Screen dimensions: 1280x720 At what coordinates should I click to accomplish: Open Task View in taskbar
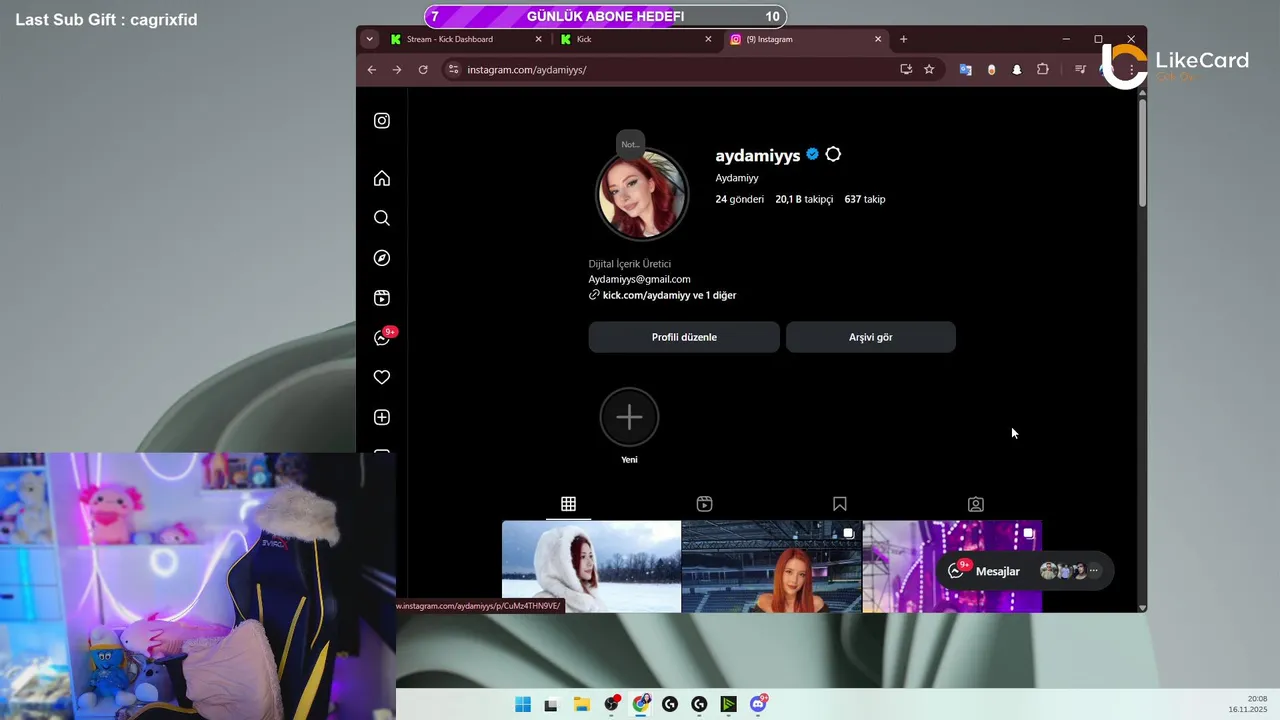[x=550, y=704]
